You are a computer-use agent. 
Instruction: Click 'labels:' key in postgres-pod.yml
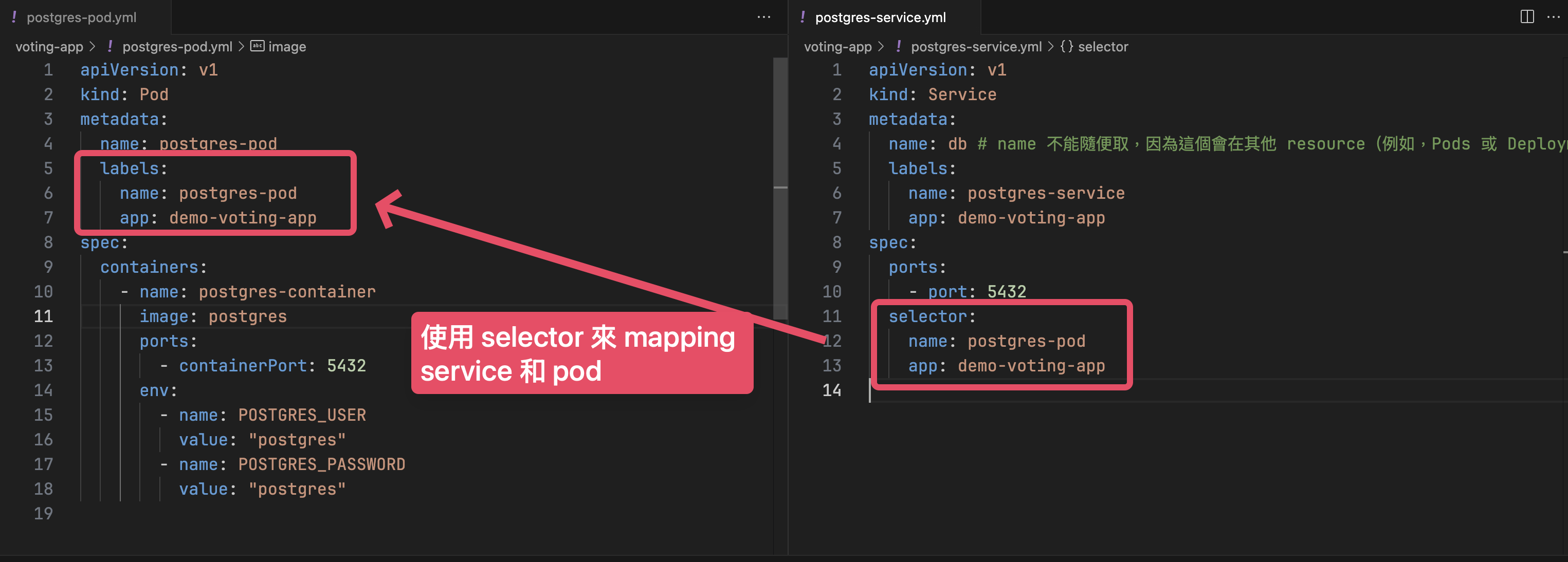(x=134, y=168)
